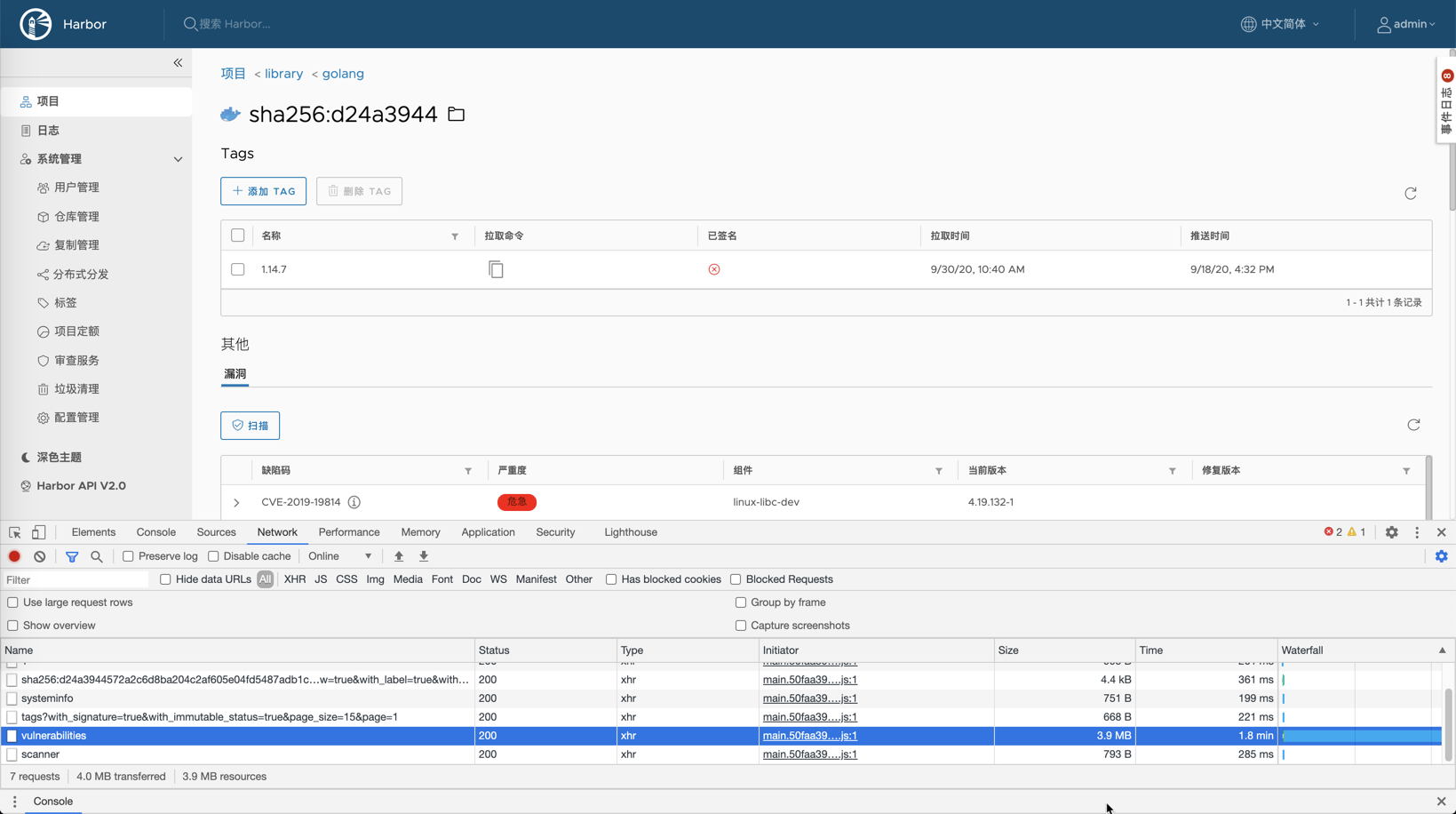Refresh the Tags table
1456x814 pixels.
[1410, 194]
